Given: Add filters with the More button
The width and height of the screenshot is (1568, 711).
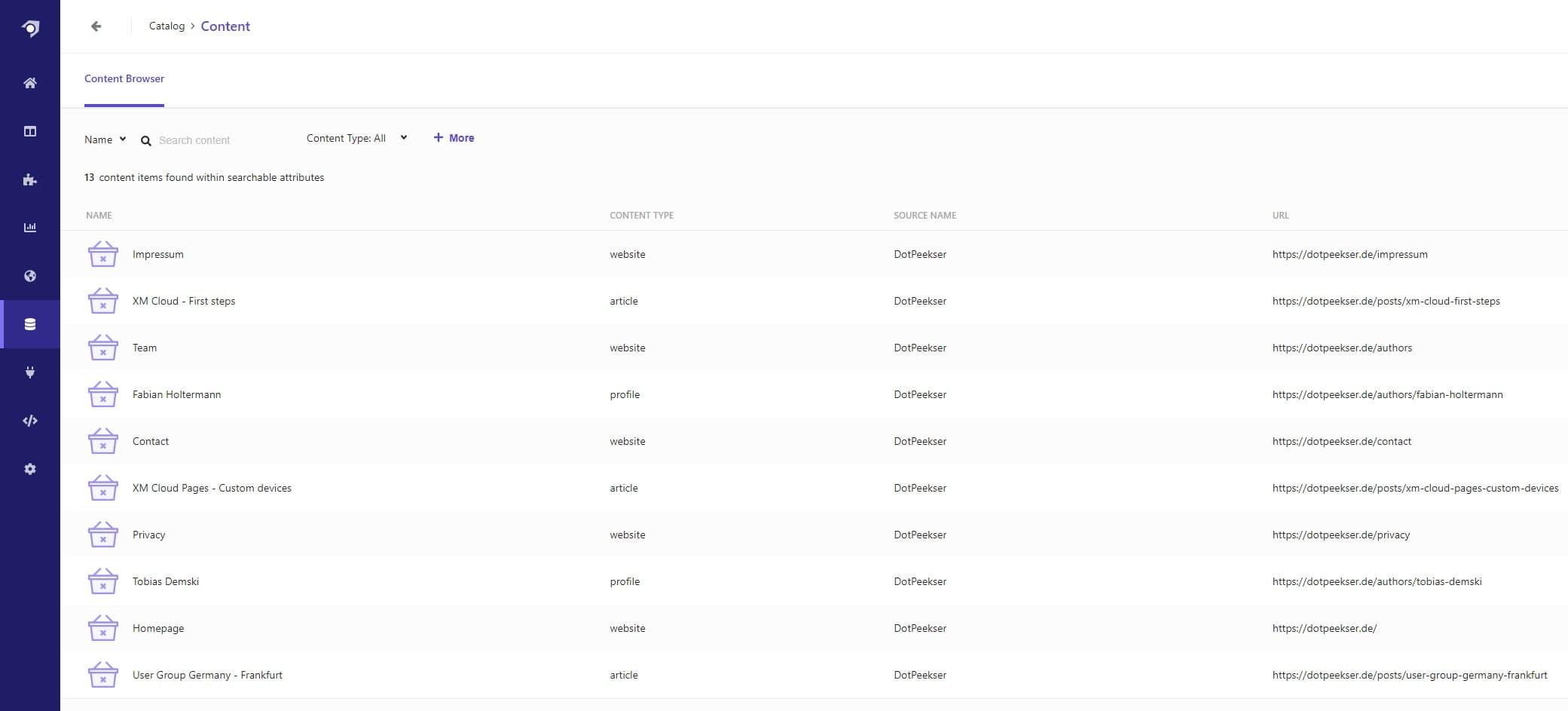Looking at the screenshot, I should click(454, 138).
